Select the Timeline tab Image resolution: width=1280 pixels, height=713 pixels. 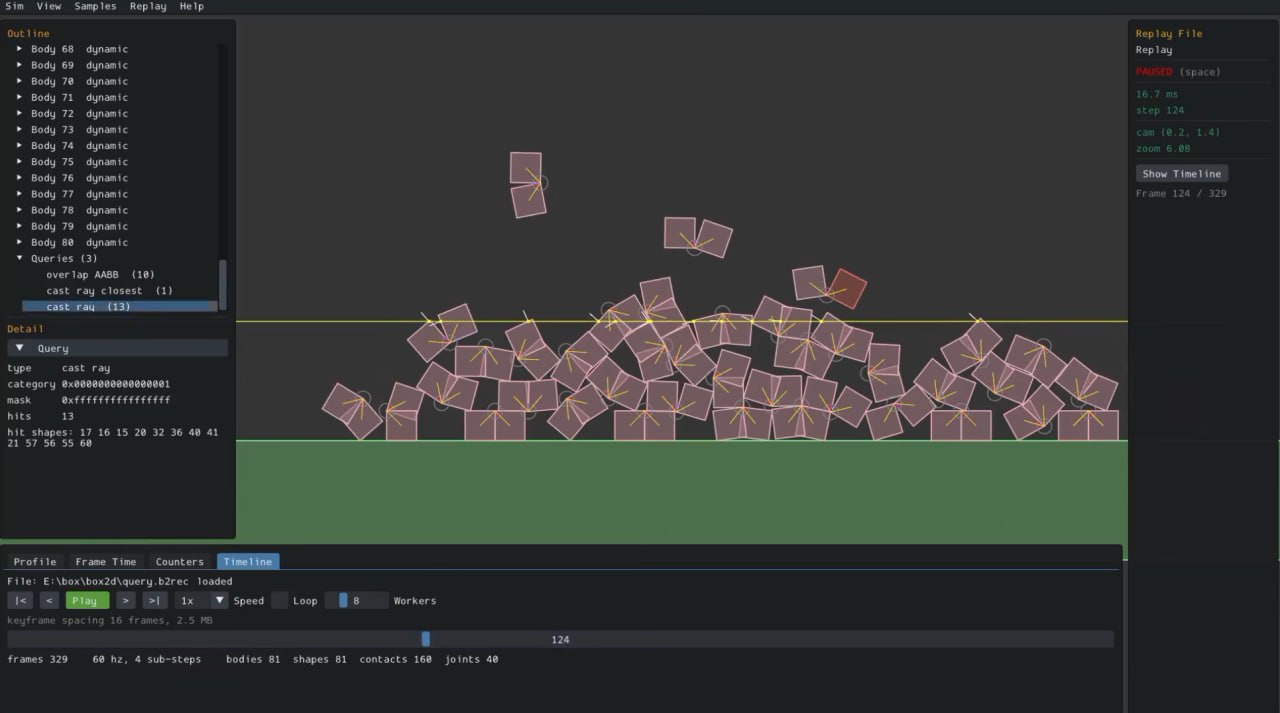[x=248, y=562]
